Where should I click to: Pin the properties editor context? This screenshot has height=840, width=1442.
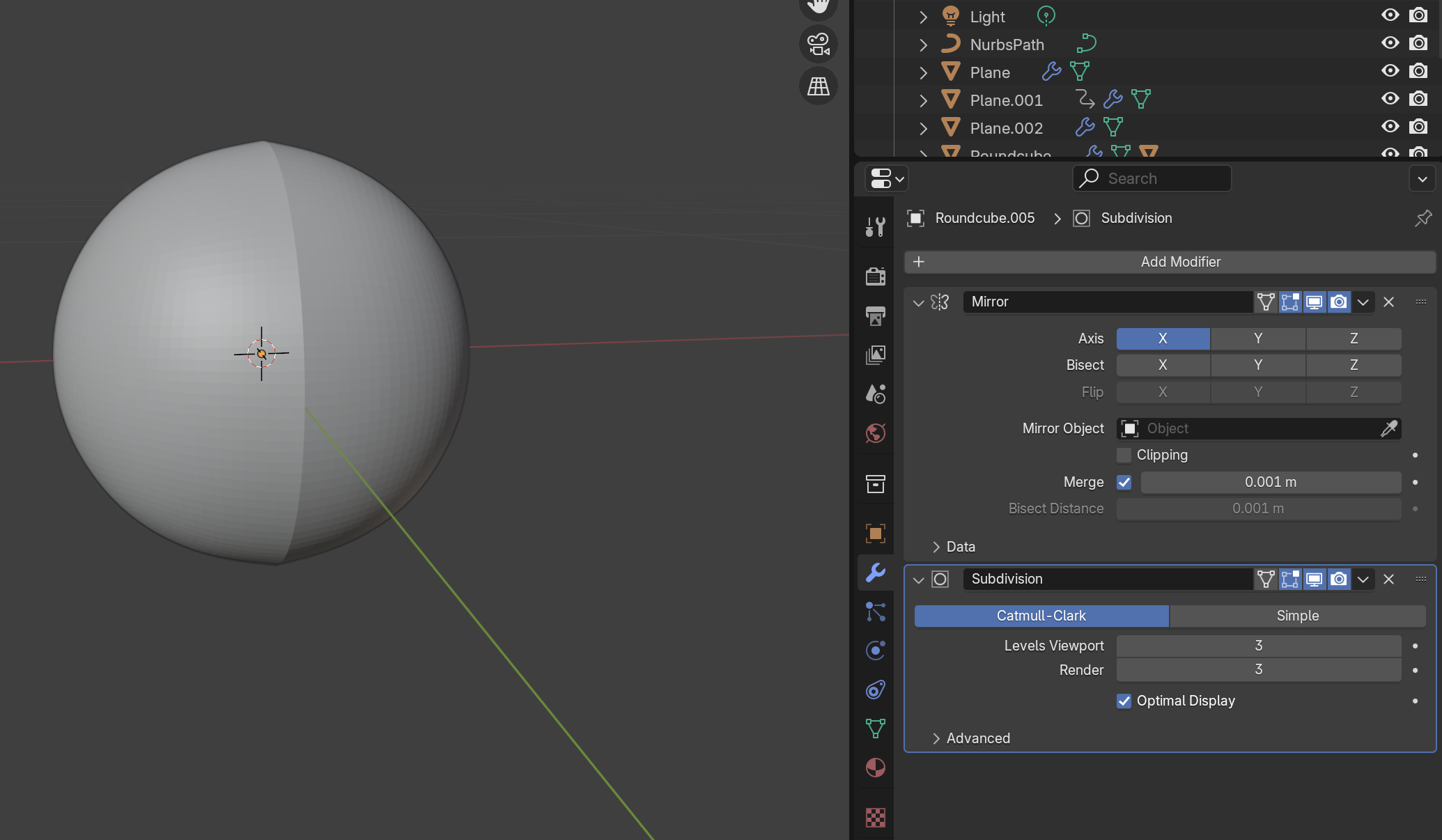pyautogui.click(x=1422, y=218)
